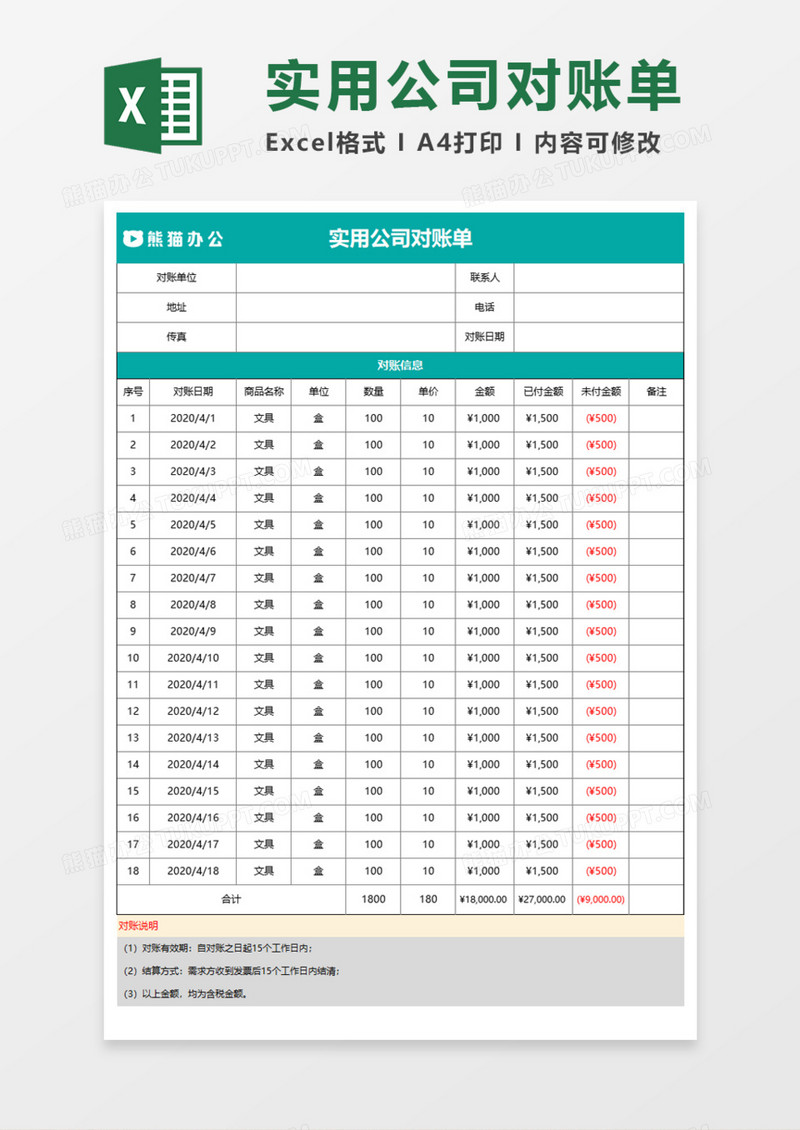
Task: Click the ¥1,000 amount in the 2020/4/11 row
Action: (x=484, y=685)
